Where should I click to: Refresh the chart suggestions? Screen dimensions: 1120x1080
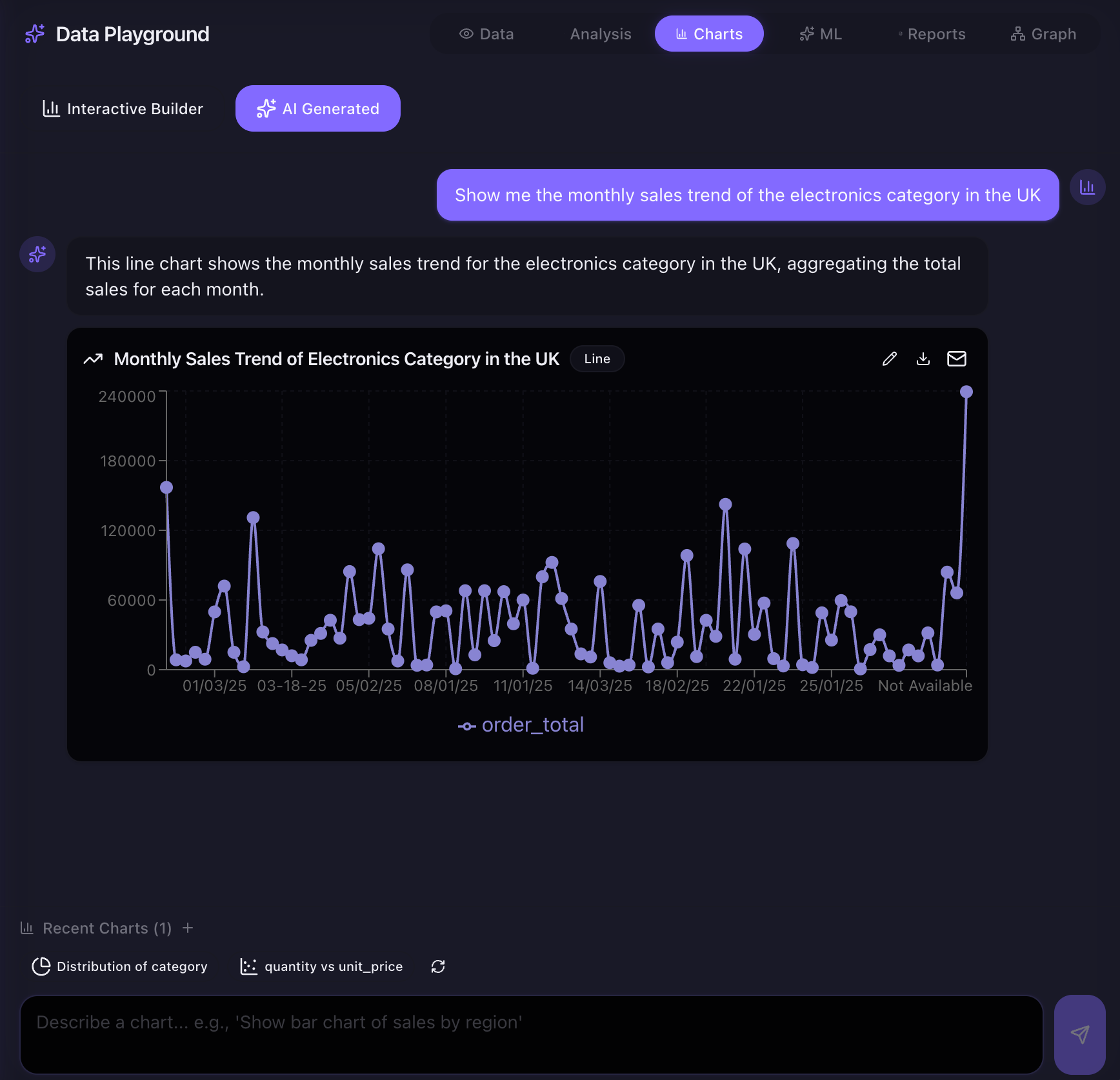tap(438, 966)
